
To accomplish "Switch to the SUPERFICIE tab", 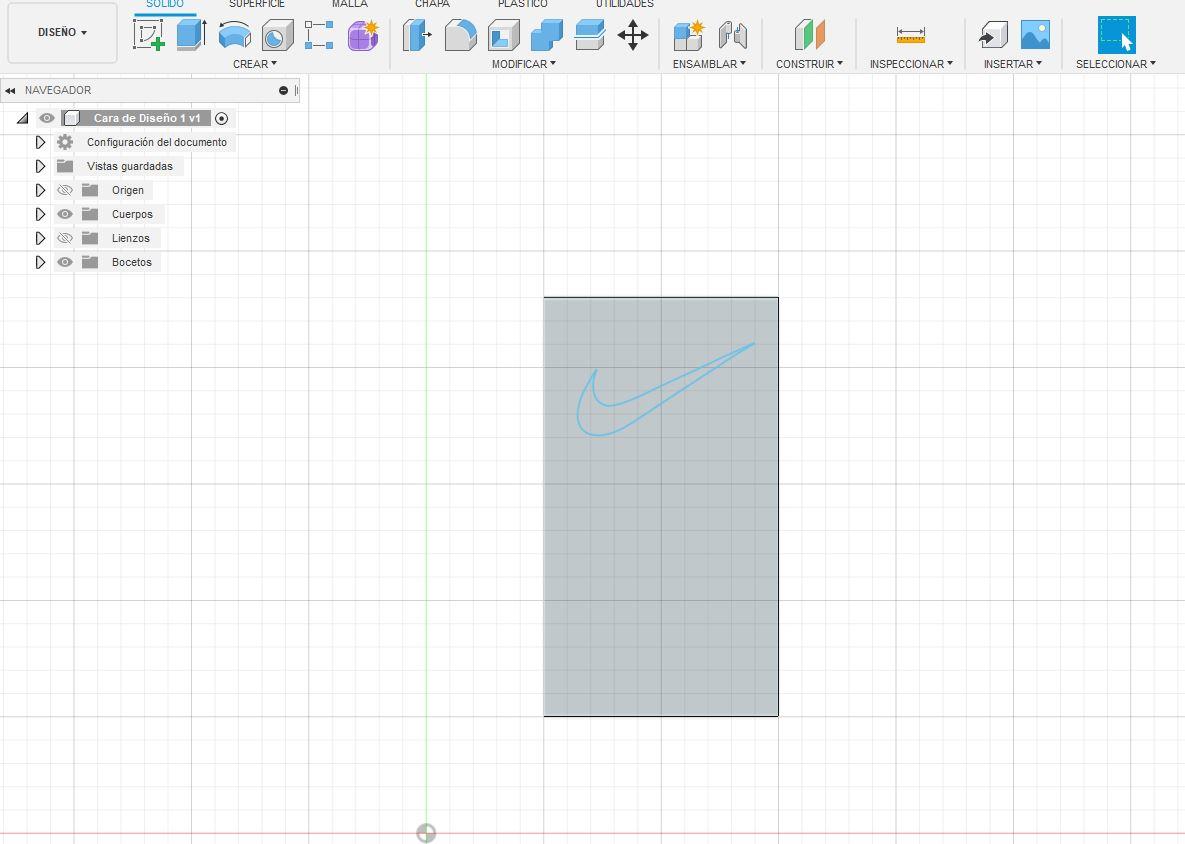I will 257,5.
